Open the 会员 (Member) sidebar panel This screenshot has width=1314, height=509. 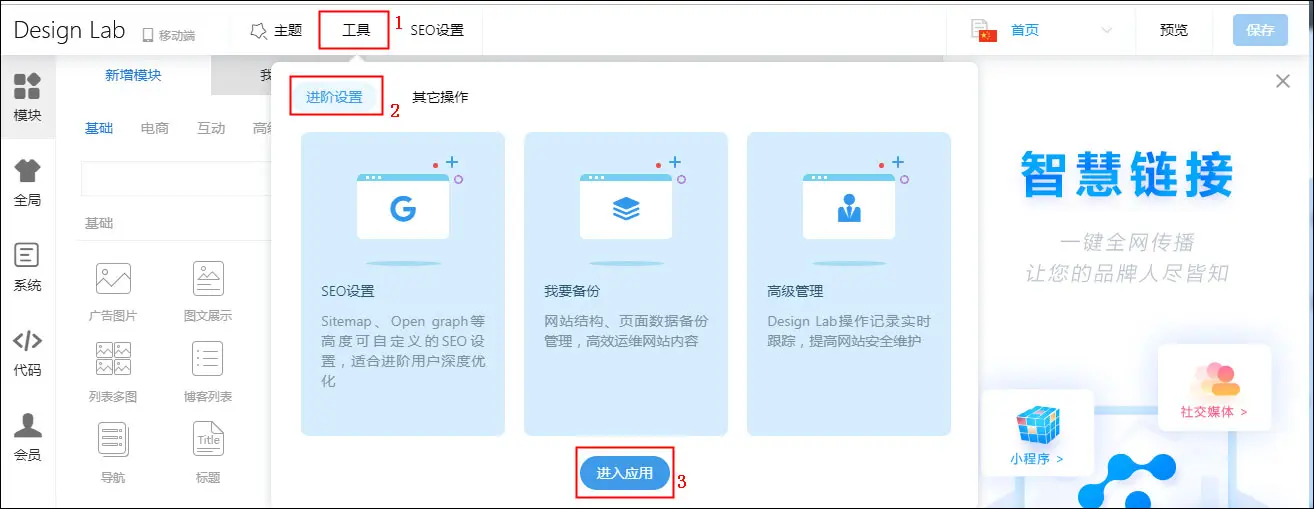pyautogui.click(x=27, y=437)
